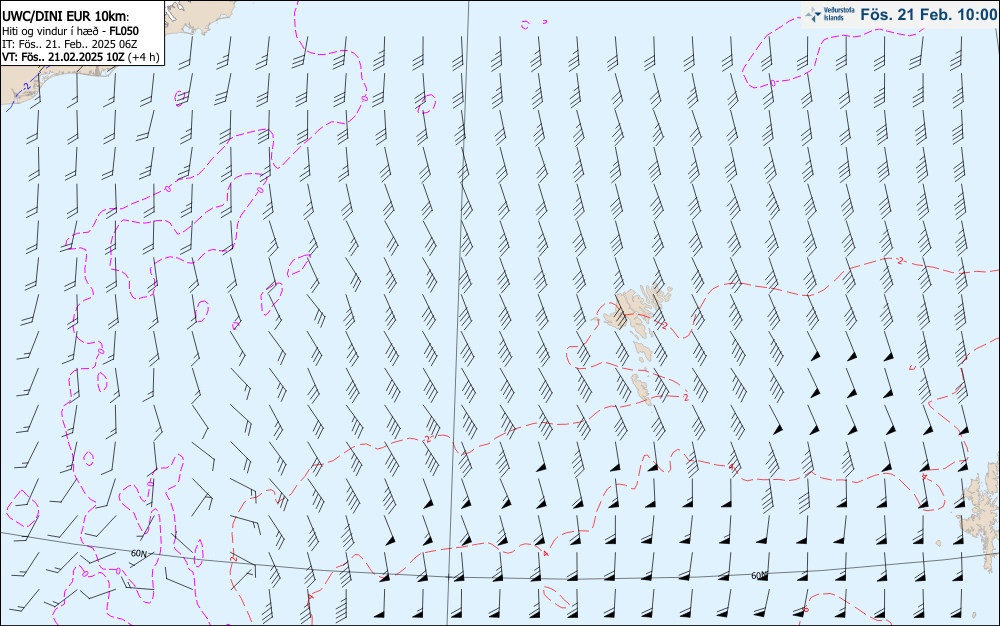Select the 'VT: Fös.. 21.02.2025 10Z (+4 h)' line
The image size is (1000, 626).
click(80, 57)
